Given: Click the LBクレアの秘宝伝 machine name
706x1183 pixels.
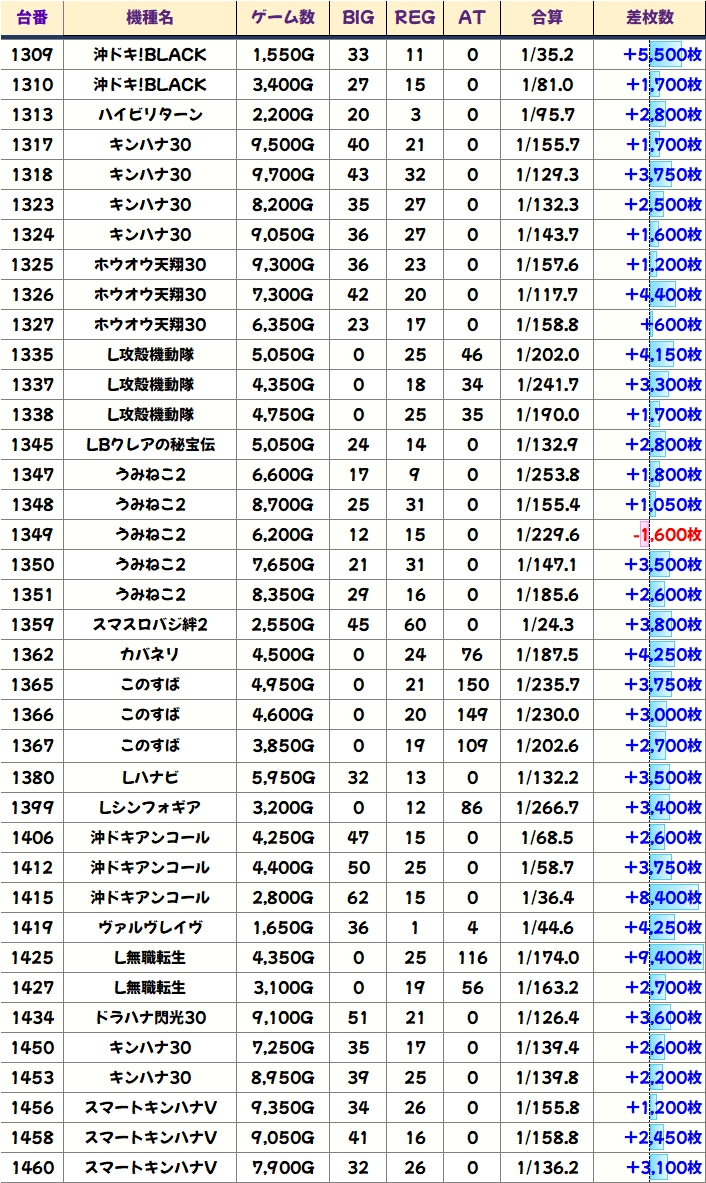Looking at the screenshot, I should [150, 445].
